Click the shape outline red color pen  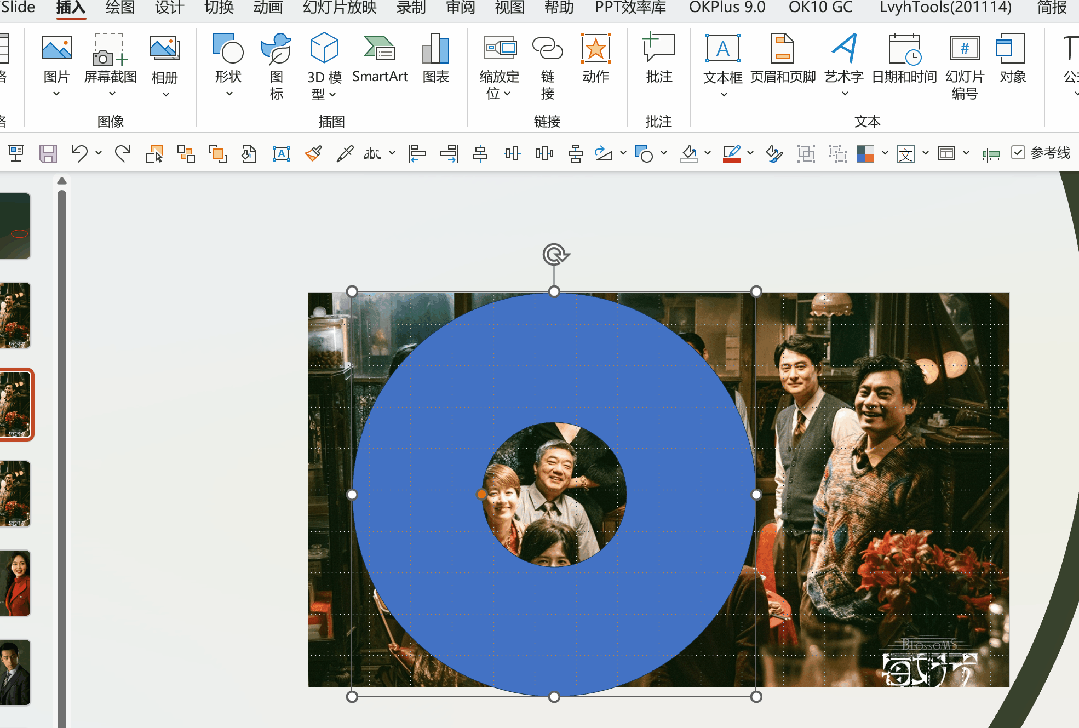point(732,153)
